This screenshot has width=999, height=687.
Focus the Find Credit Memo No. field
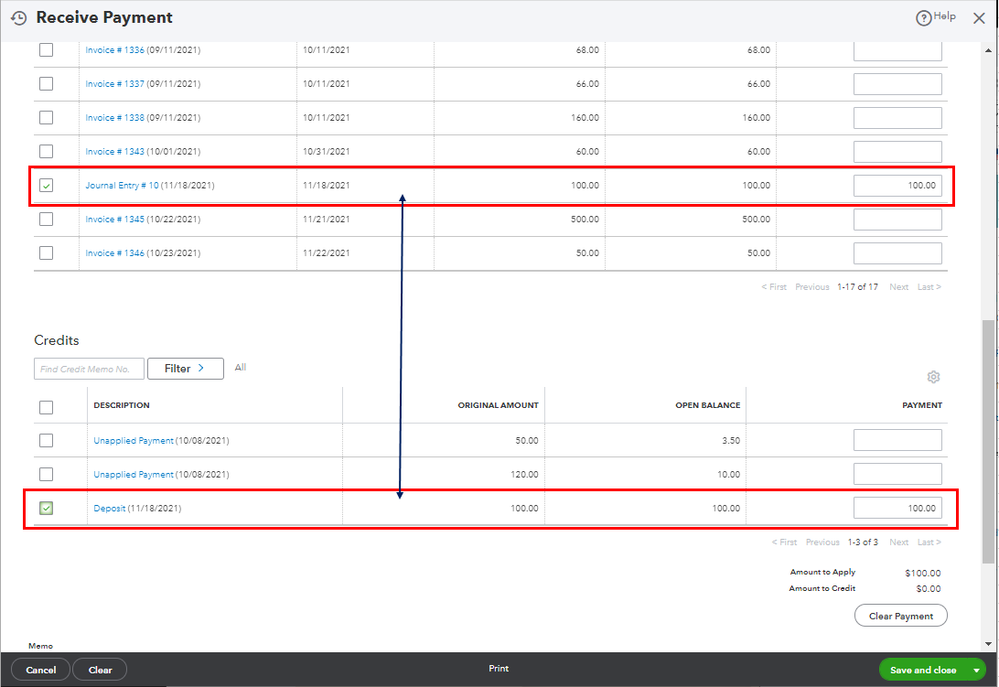[89, 368]
